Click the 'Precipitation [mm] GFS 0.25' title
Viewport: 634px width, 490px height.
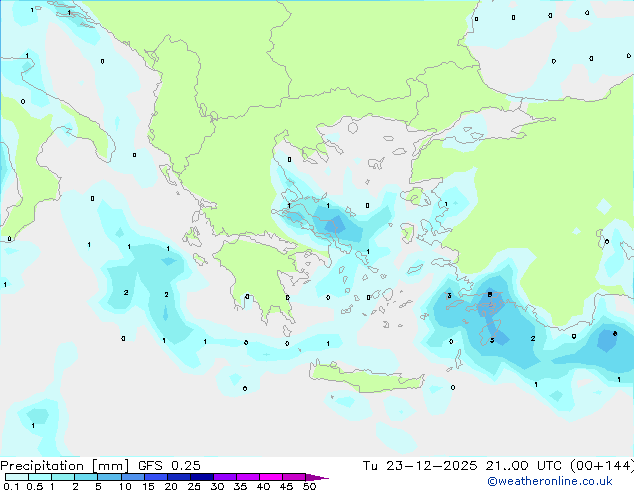coord(100,466)
